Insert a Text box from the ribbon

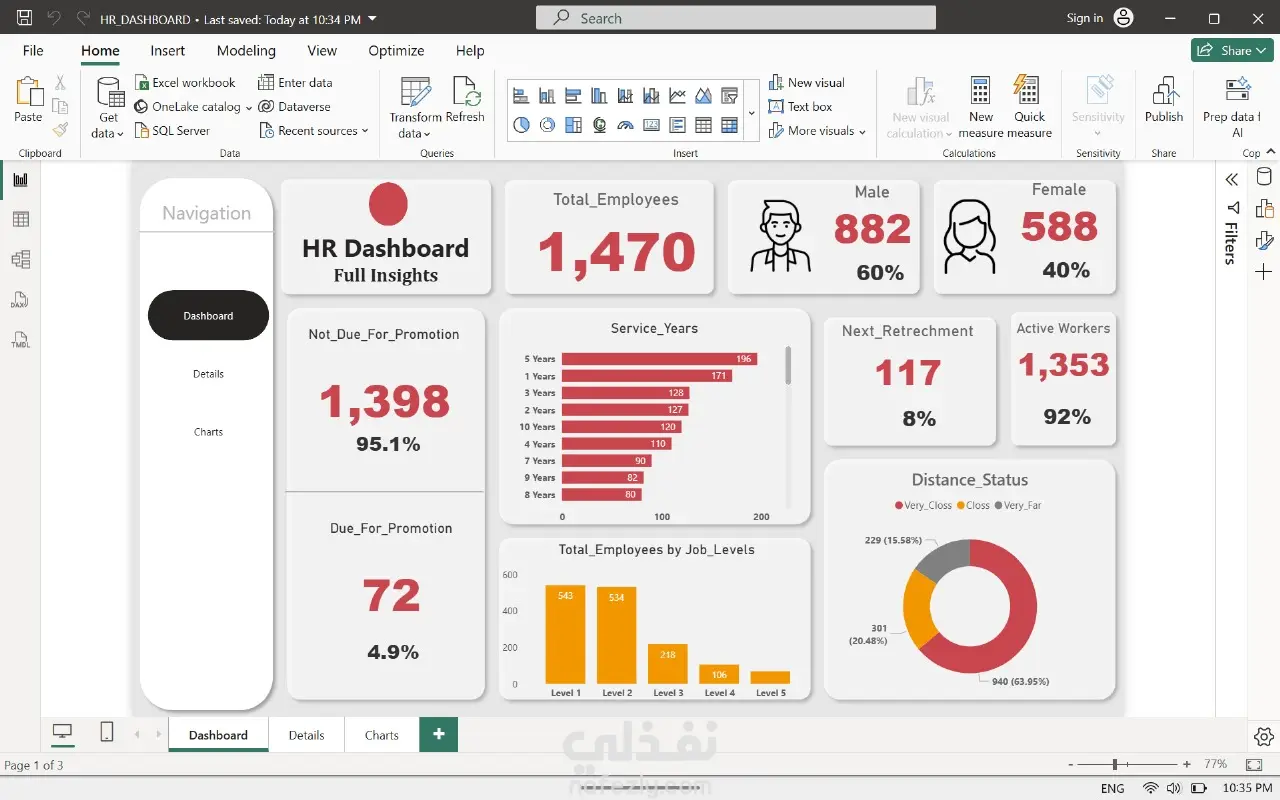click(800, 107)
